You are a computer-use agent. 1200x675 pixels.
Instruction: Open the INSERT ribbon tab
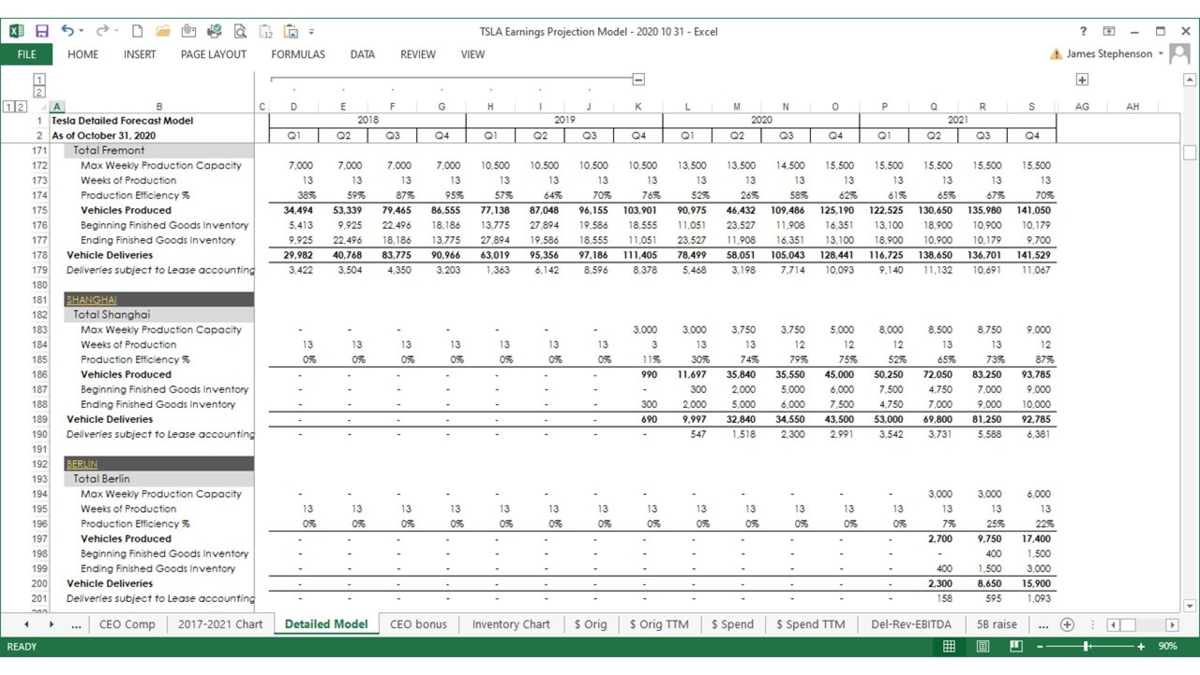140,54
